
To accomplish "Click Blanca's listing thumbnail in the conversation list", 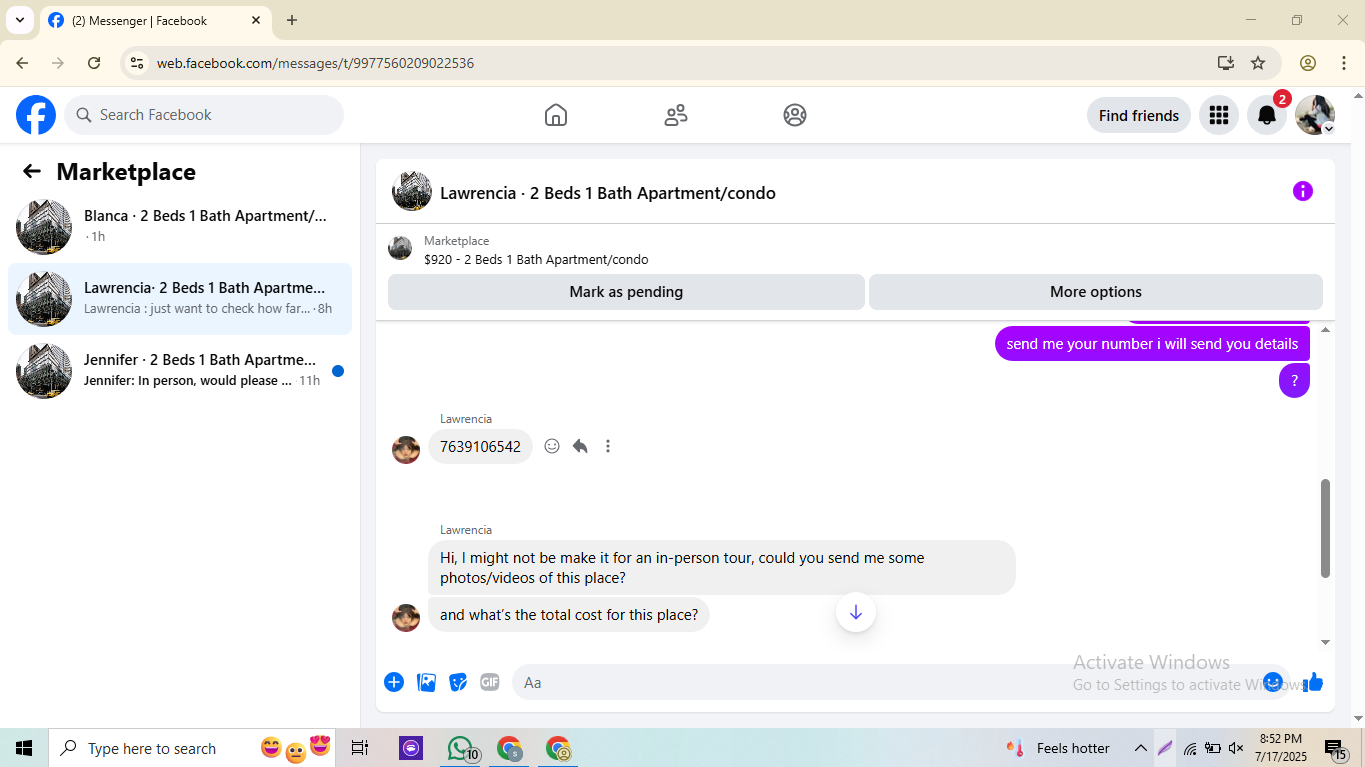I will tap(44, 226).
